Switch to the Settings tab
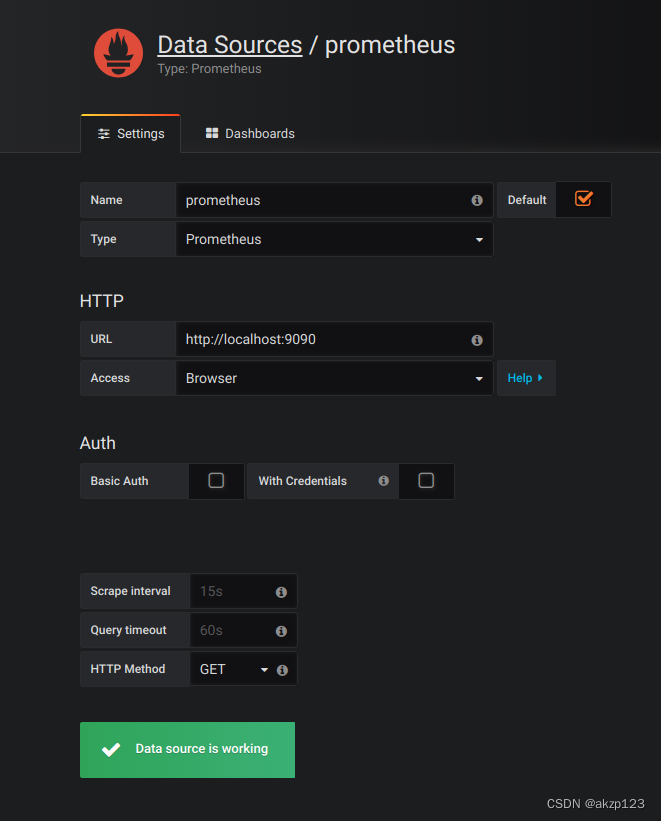 (x=130, y=133)
